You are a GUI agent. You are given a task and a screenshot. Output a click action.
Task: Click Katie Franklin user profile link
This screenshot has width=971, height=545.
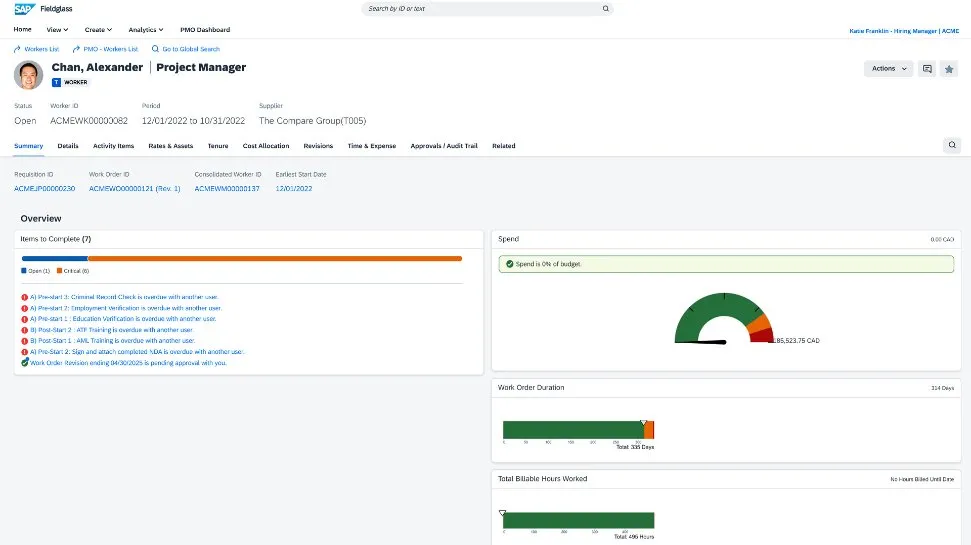click(x=904, y=31)
